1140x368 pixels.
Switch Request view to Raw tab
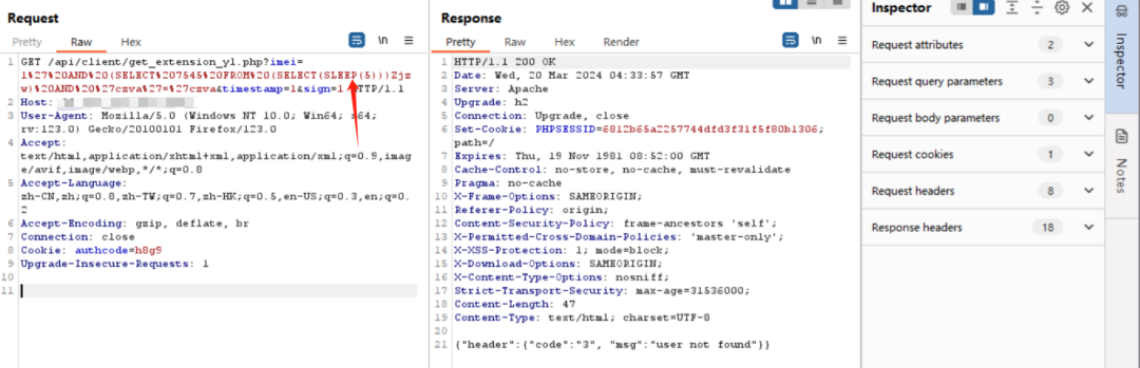[81, 42]
